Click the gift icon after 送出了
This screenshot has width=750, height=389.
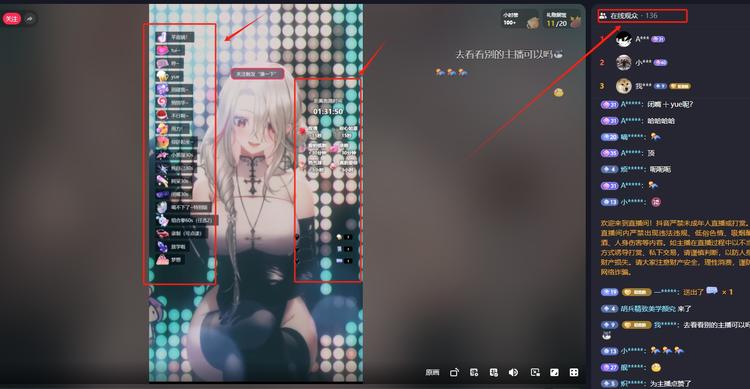[712, 290]
